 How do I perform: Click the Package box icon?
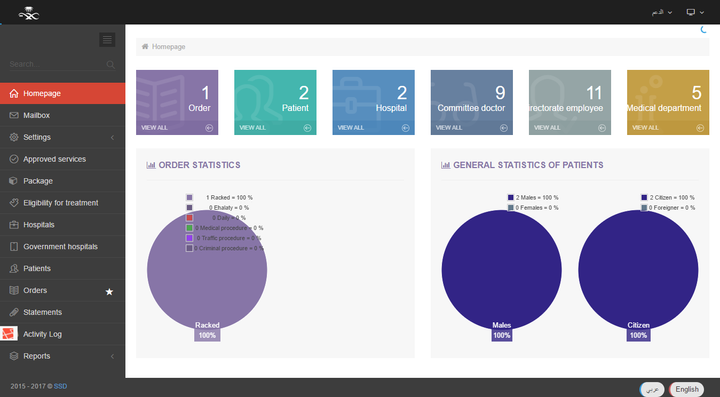(x=14, y=181)
